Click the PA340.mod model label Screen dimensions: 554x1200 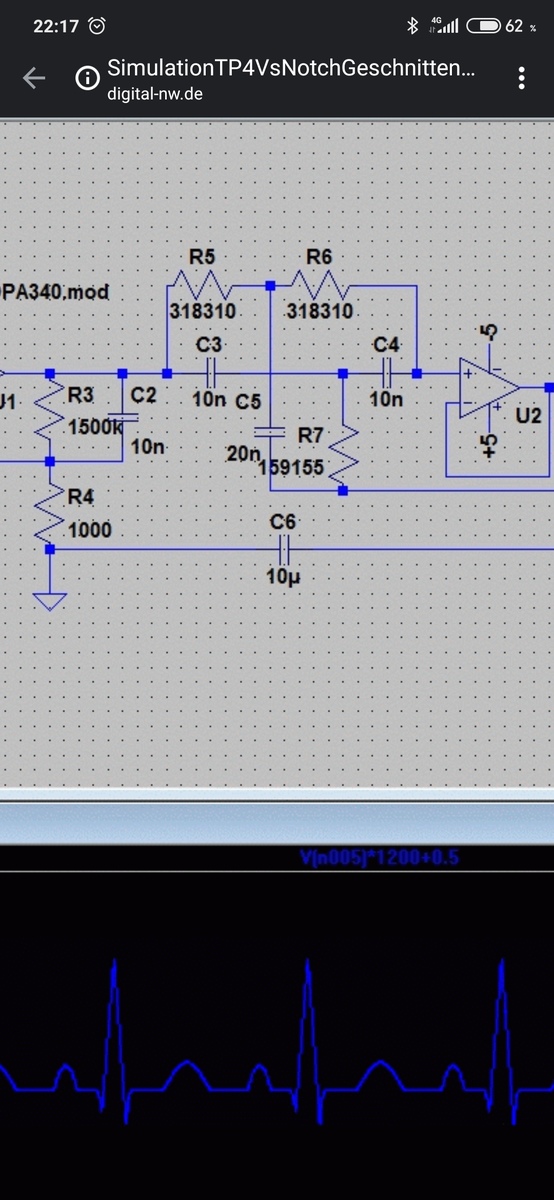pos(55,293)
